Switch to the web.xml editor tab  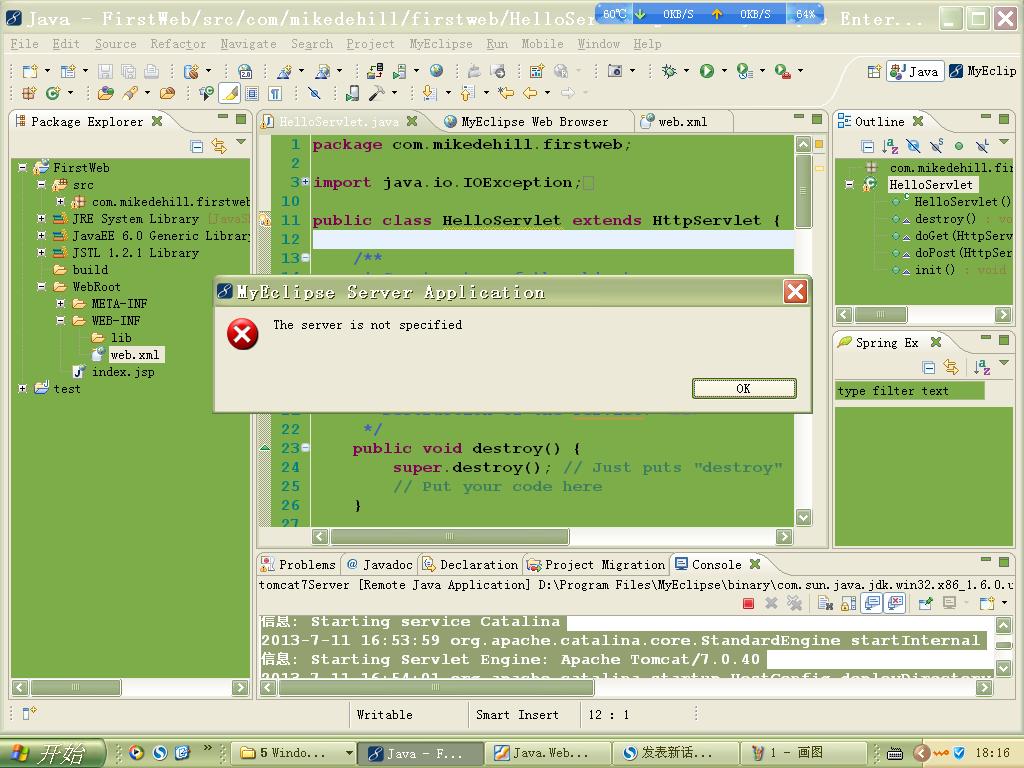tap(682, 121)
